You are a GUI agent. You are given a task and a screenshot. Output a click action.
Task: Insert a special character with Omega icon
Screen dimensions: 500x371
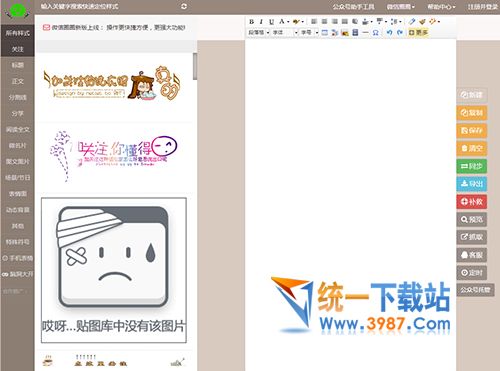pyautogui.click(x=375, y=32)
